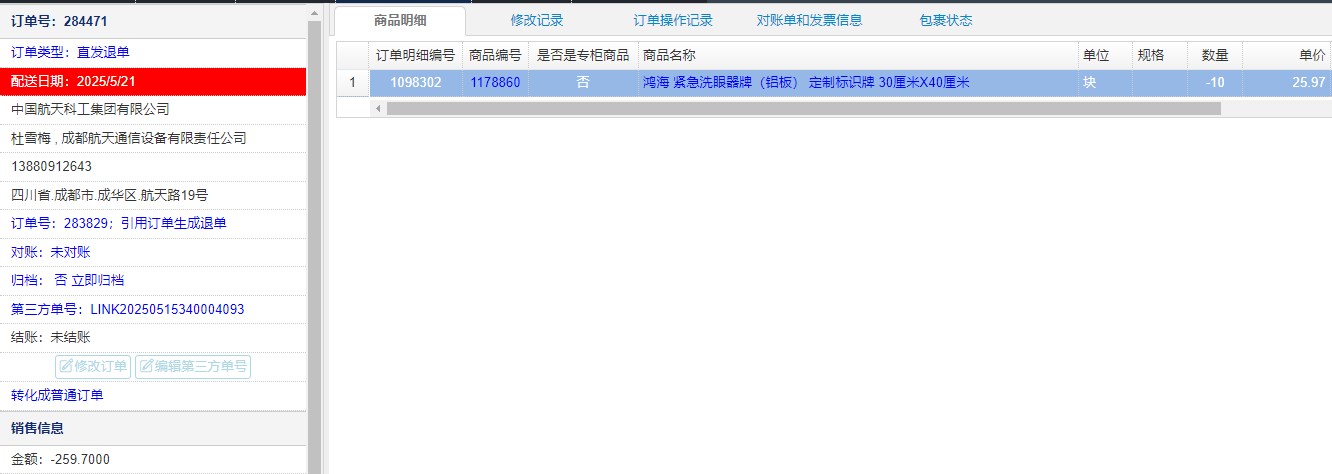Click the 数量 column header

coord(1215,56)
